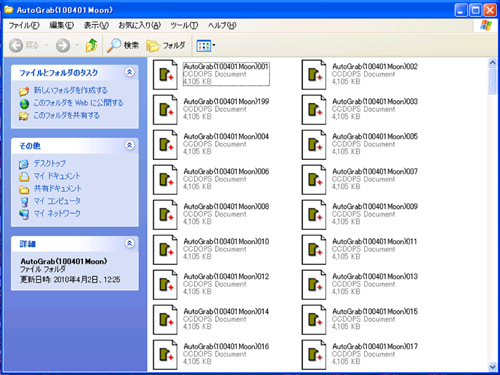Click the scrollbar down arrow
This screenshot has width=500, height=375.
492,367
